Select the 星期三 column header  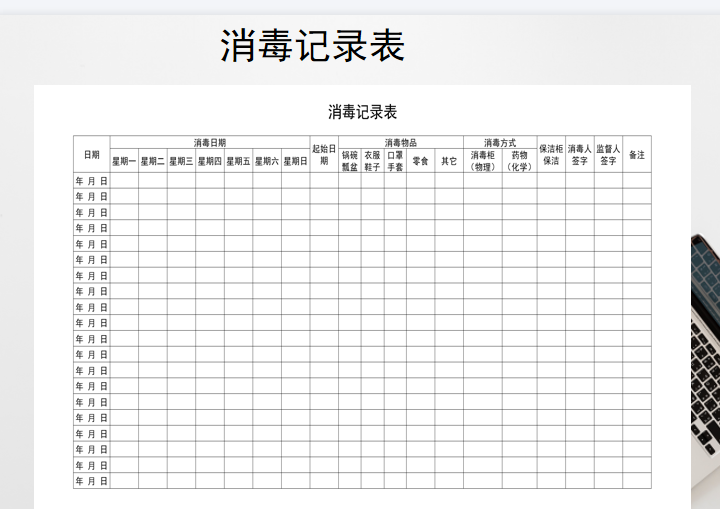coord(181,161)
